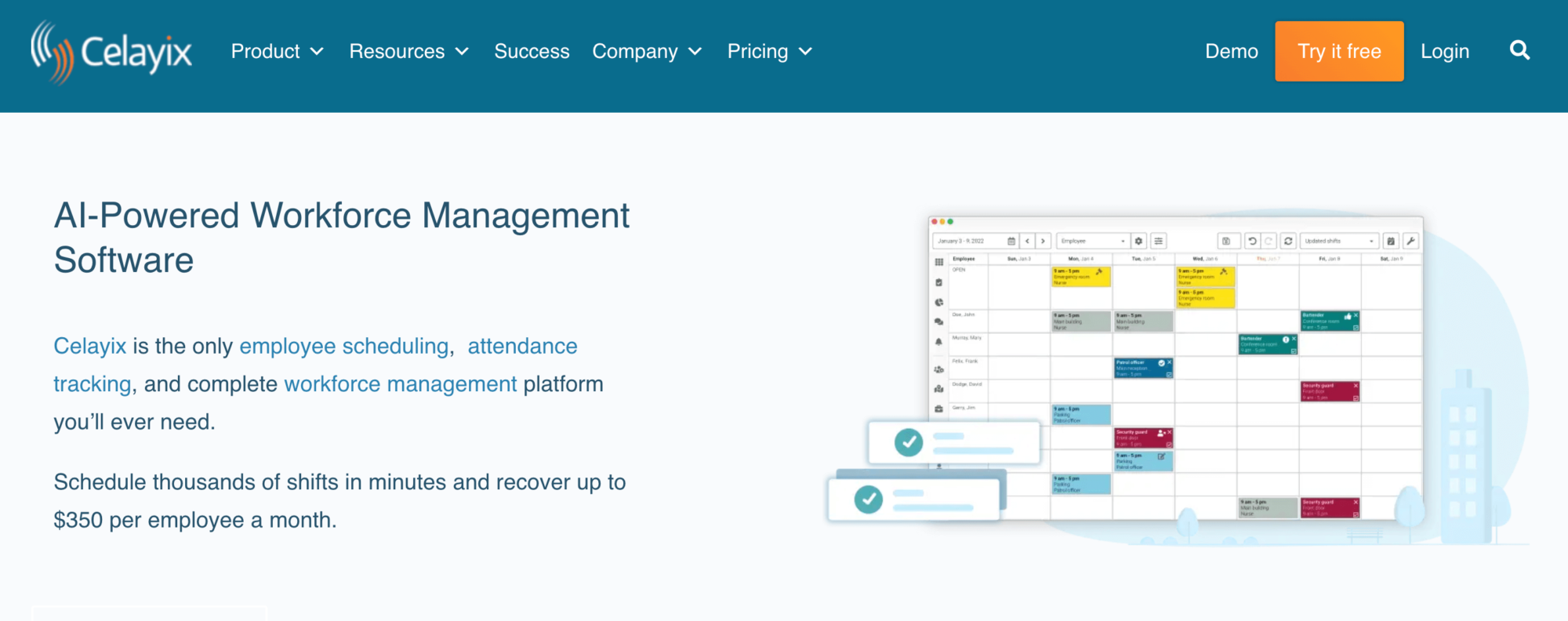This screenshot has width=1568, height=621.
Task: Go to the Success page
Action: point(532,52)
